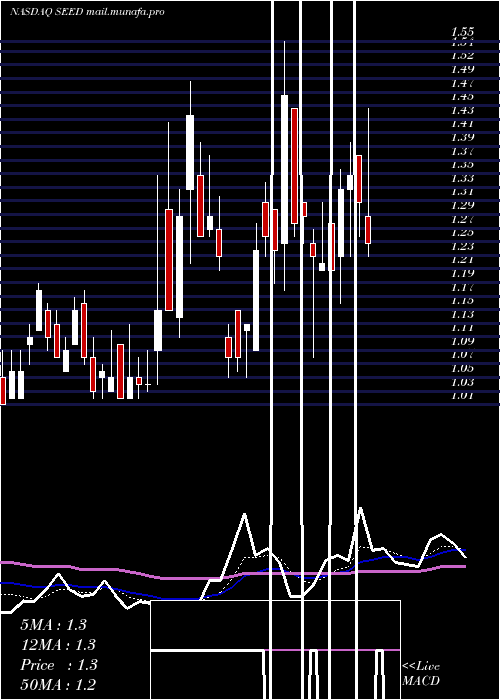
Task: Click the 12MA : 1.3 legend entry
Action: click(58, 645)
